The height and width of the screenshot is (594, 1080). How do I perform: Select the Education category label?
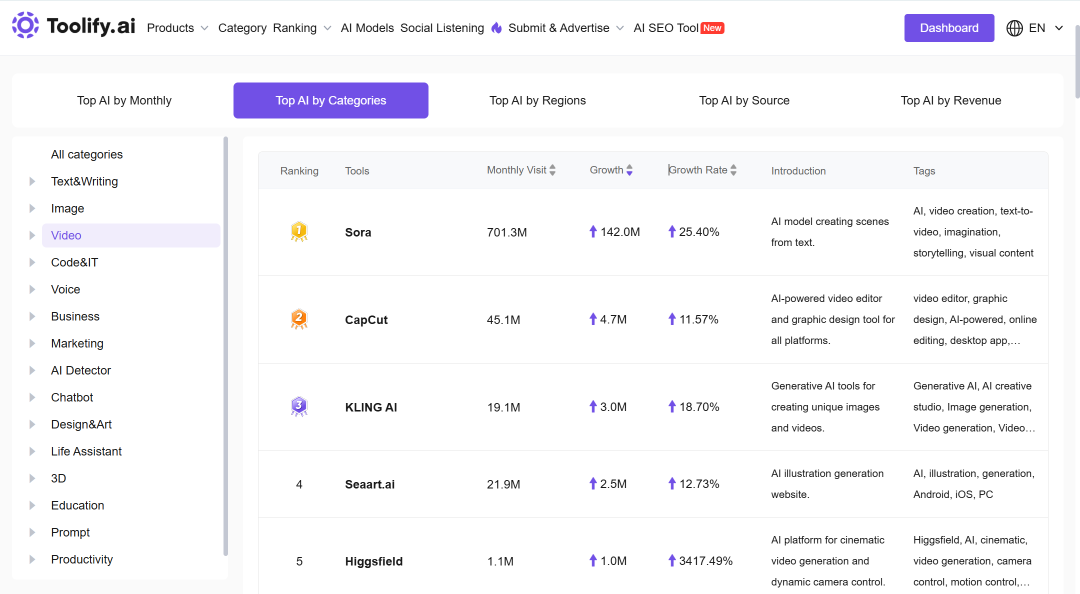(77, 505)
